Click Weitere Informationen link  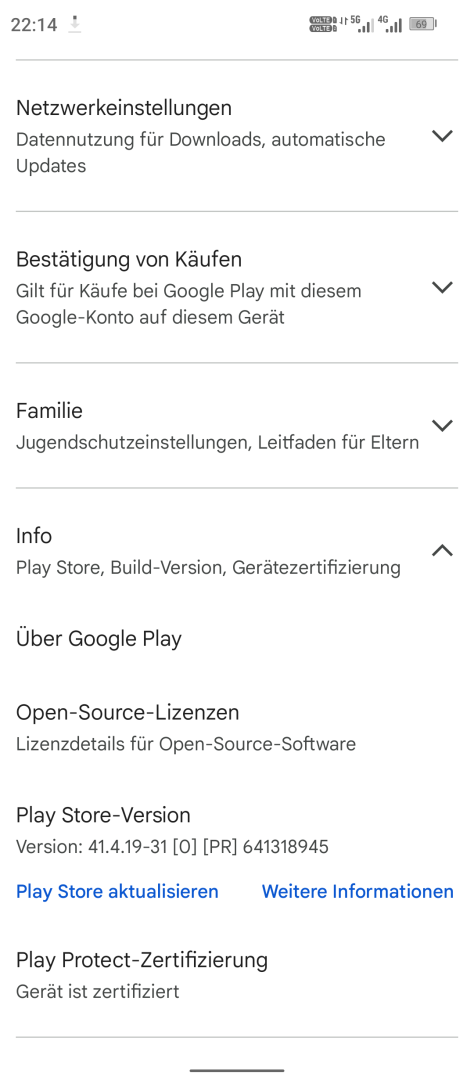(358, 891)
